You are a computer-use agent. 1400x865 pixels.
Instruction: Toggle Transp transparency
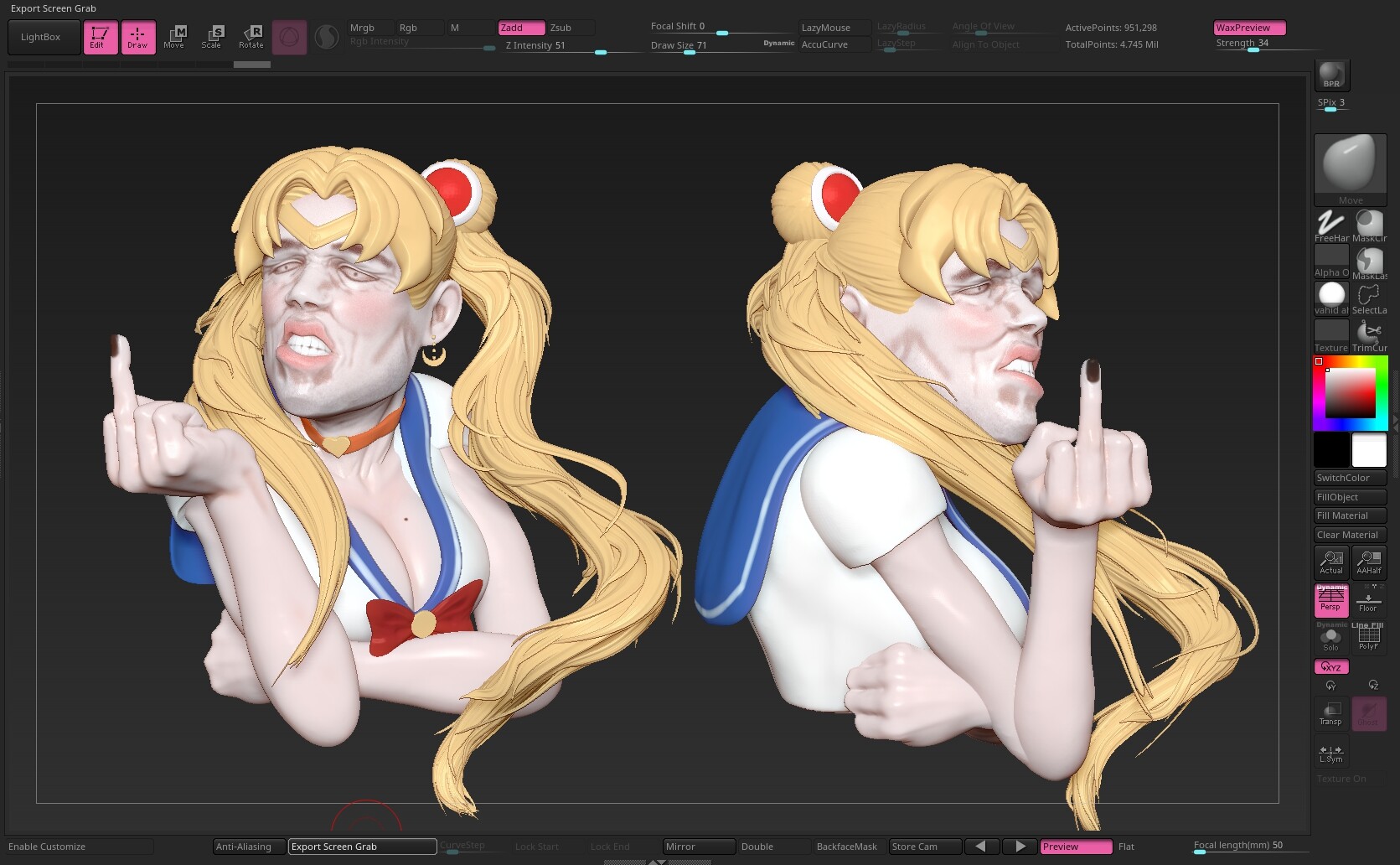[1331, 714]
